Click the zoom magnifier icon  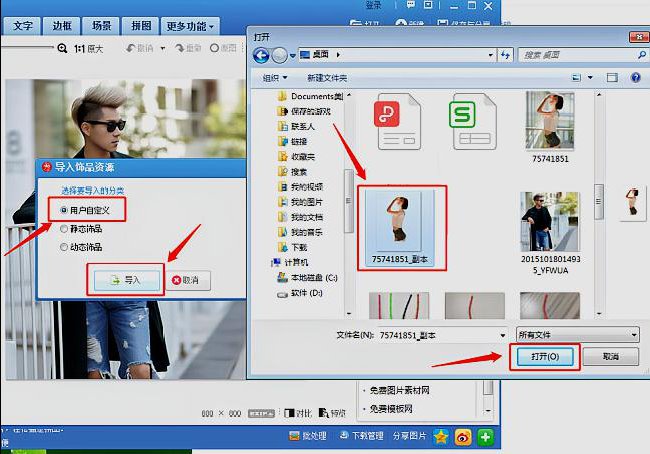(62, 49)
